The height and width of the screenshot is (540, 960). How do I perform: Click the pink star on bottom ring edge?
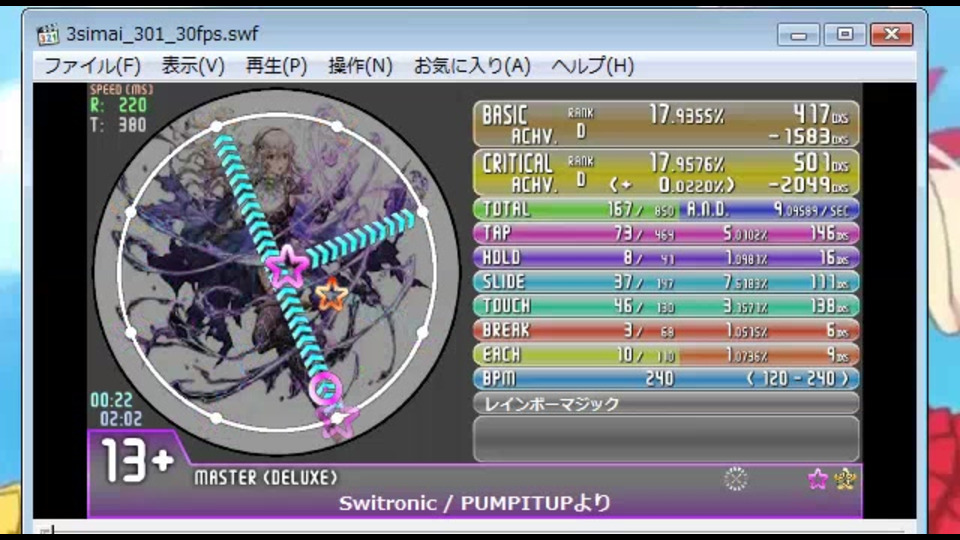338,420
